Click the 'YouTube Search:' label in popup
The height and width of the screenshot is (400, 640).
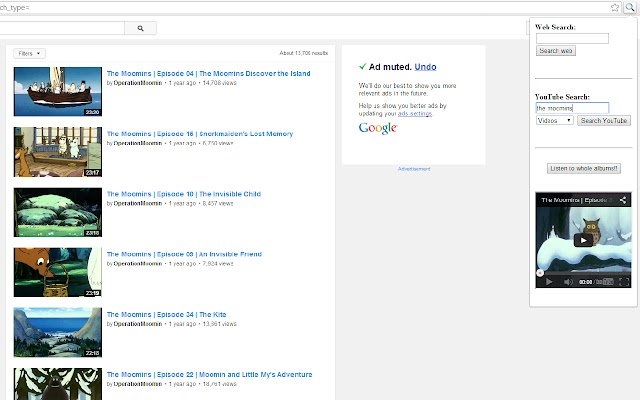562,97
